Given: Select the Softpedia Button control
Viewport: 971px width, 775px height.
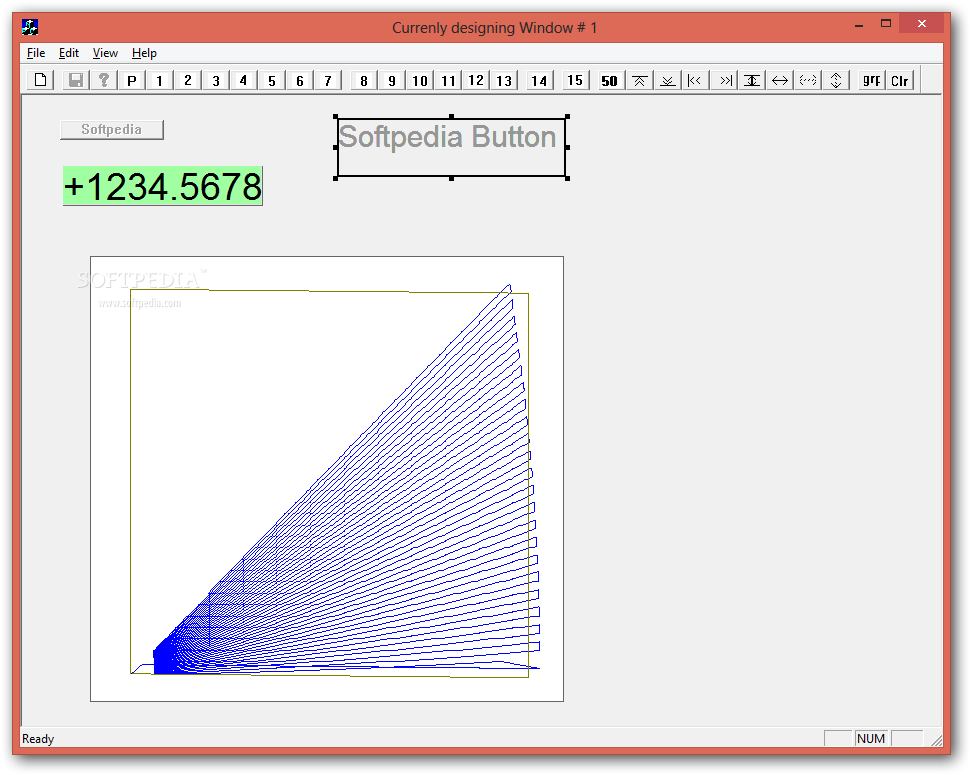Looking at the screenshot, I should point(451,147).
